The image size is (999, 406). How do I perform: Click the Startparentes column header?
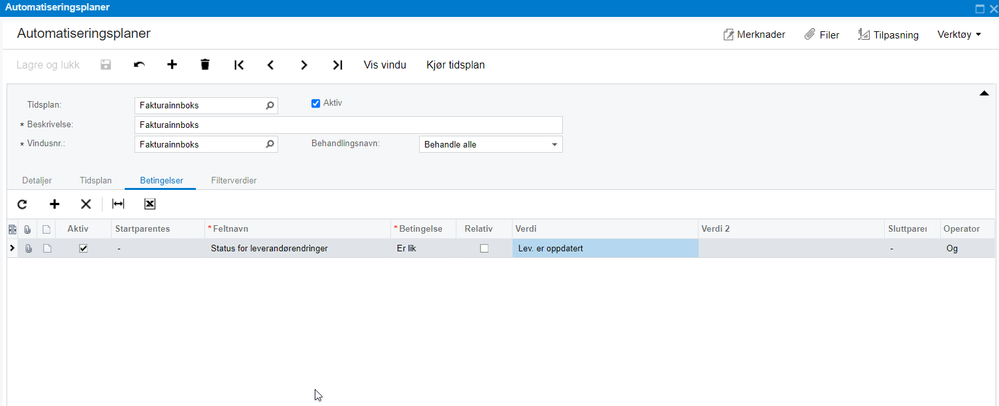[158, 229]
